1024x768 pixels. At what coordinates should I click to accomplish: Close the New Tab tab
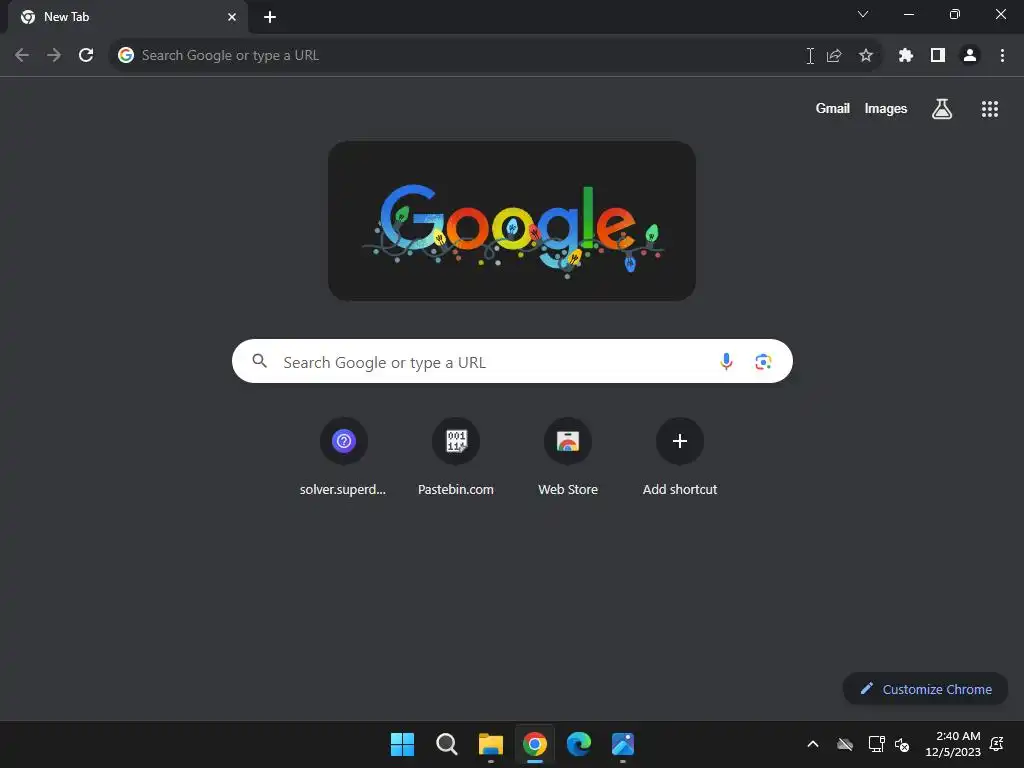point(232,17)
